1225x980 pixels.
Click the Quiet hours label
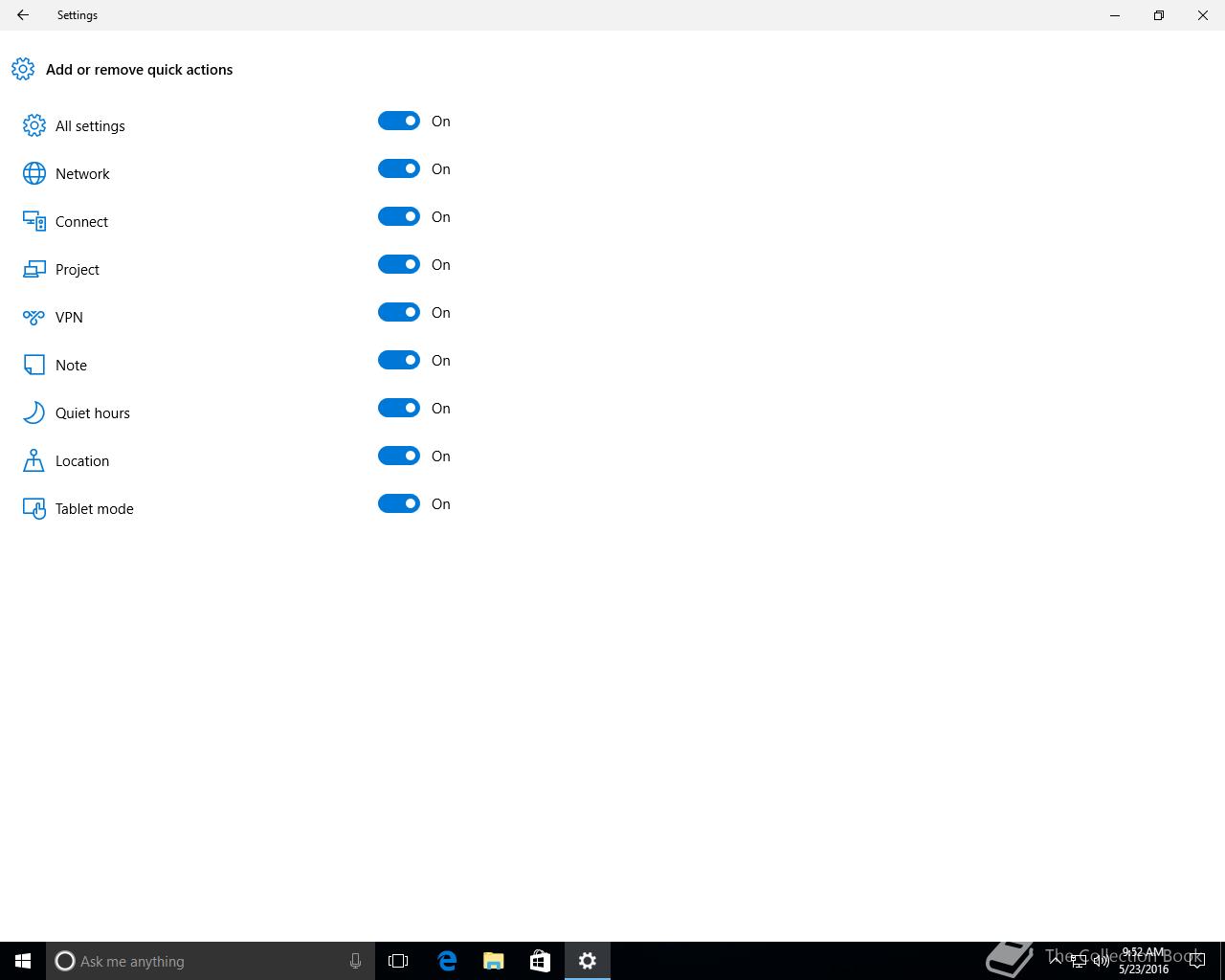pos(93,413)
